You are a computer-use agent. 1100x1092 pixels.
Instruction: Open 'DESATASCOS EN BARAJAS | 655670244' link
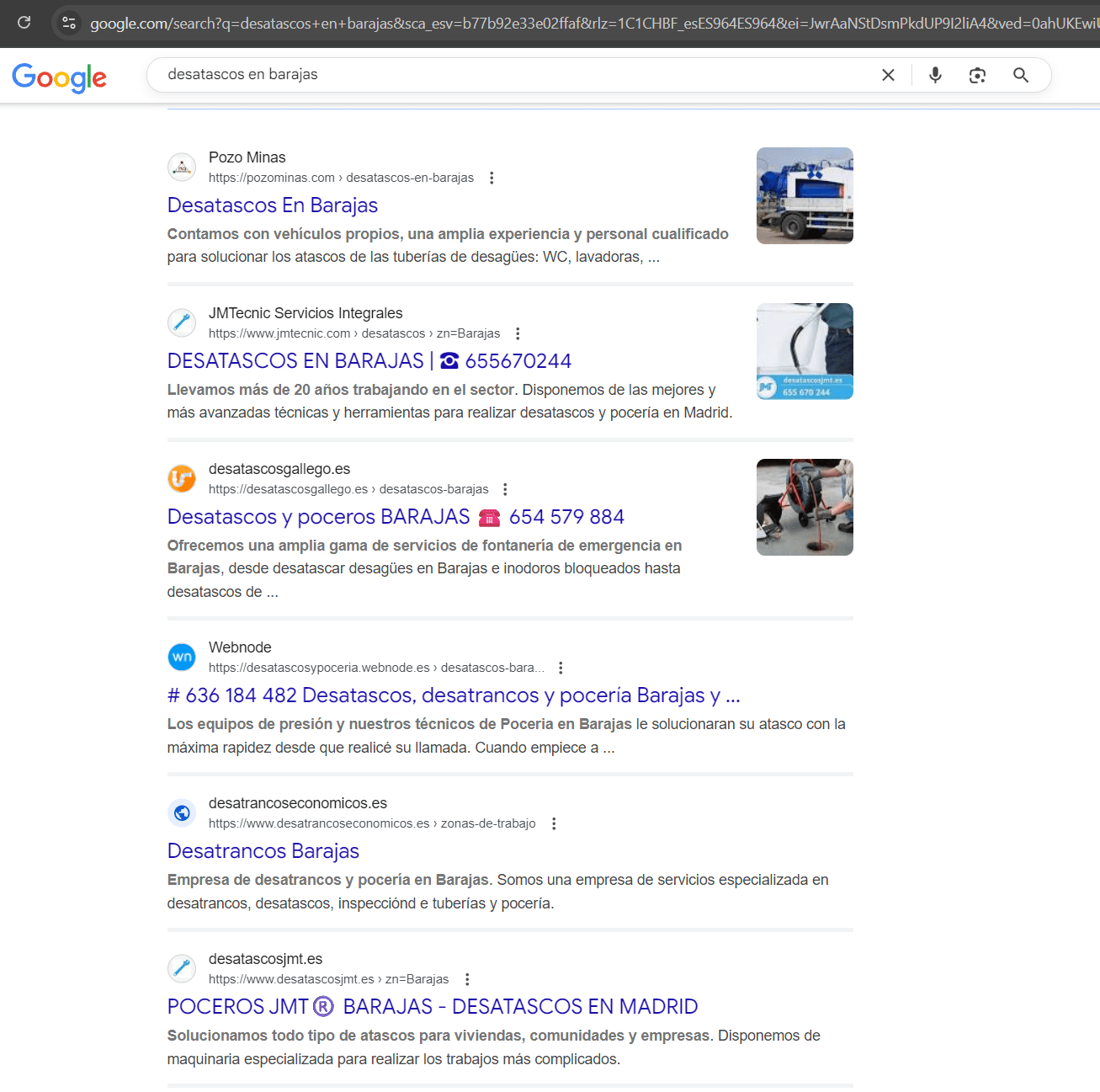pyautogui.click(x=369, y=361)
